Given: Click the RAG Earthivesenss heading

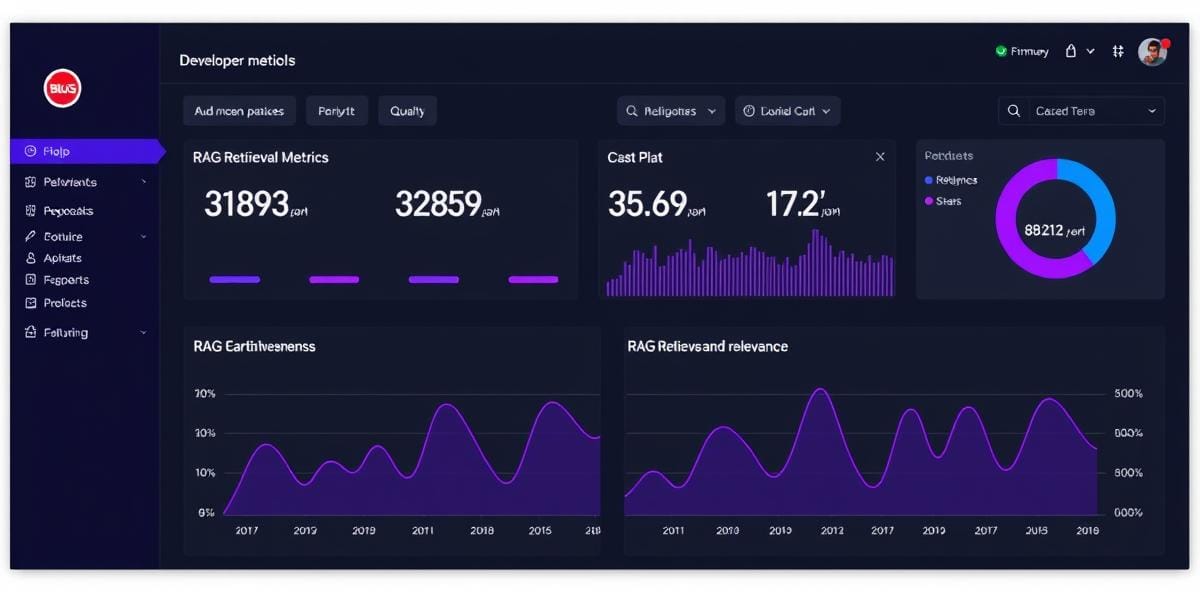Looking at the screenshot, I should pyautogui.click(x=254, y=346).
